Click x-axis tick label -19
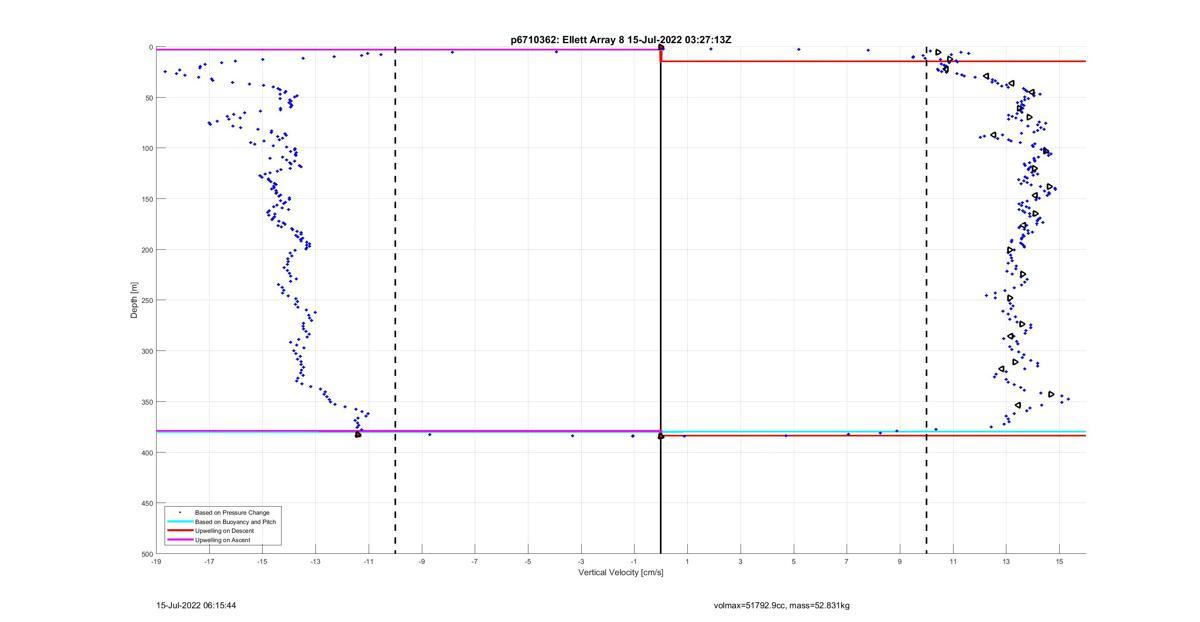1200x622 pixels. (x=156, y=561)
